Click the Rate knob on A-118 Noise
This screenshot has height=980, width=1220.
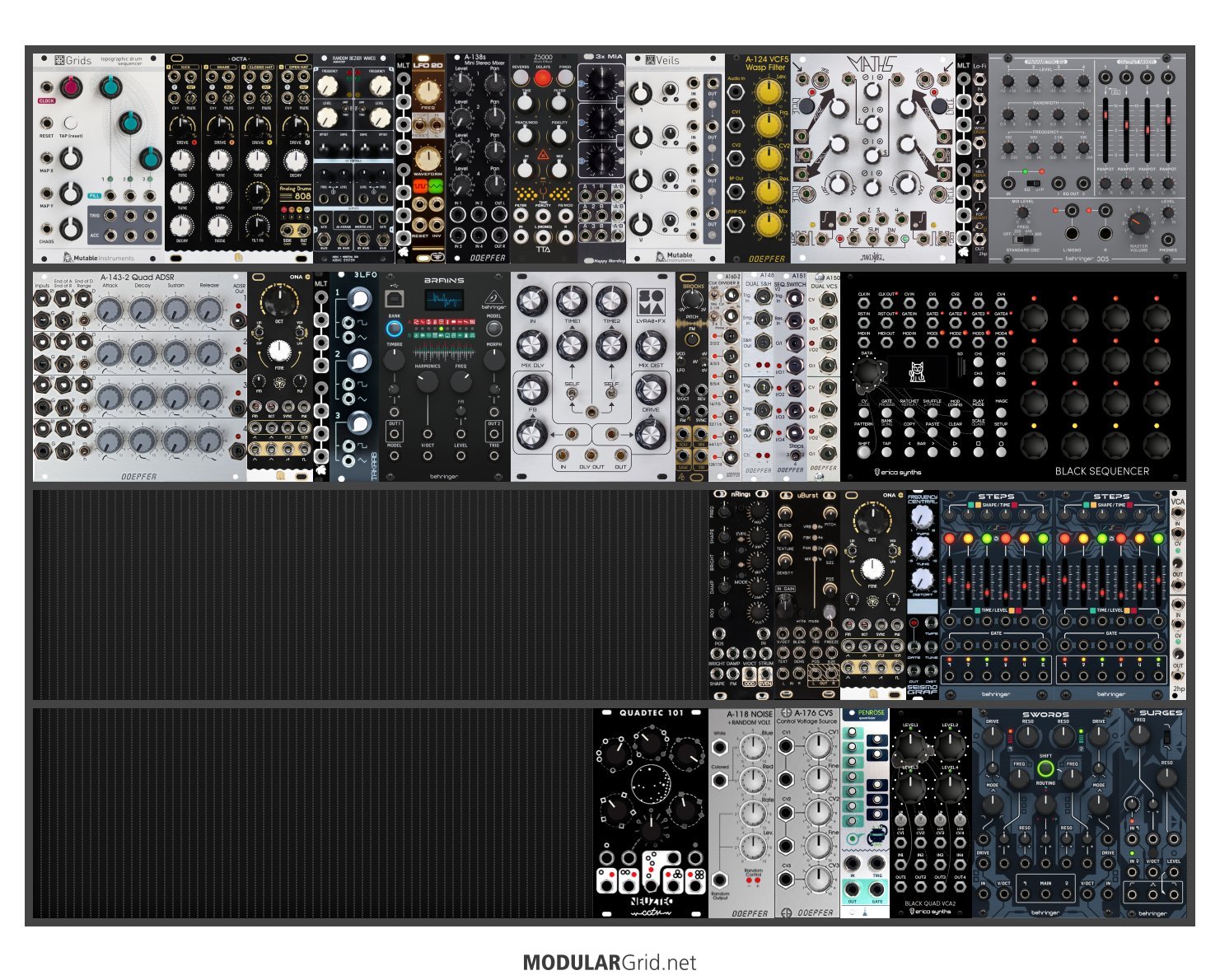tap(753, 814)
